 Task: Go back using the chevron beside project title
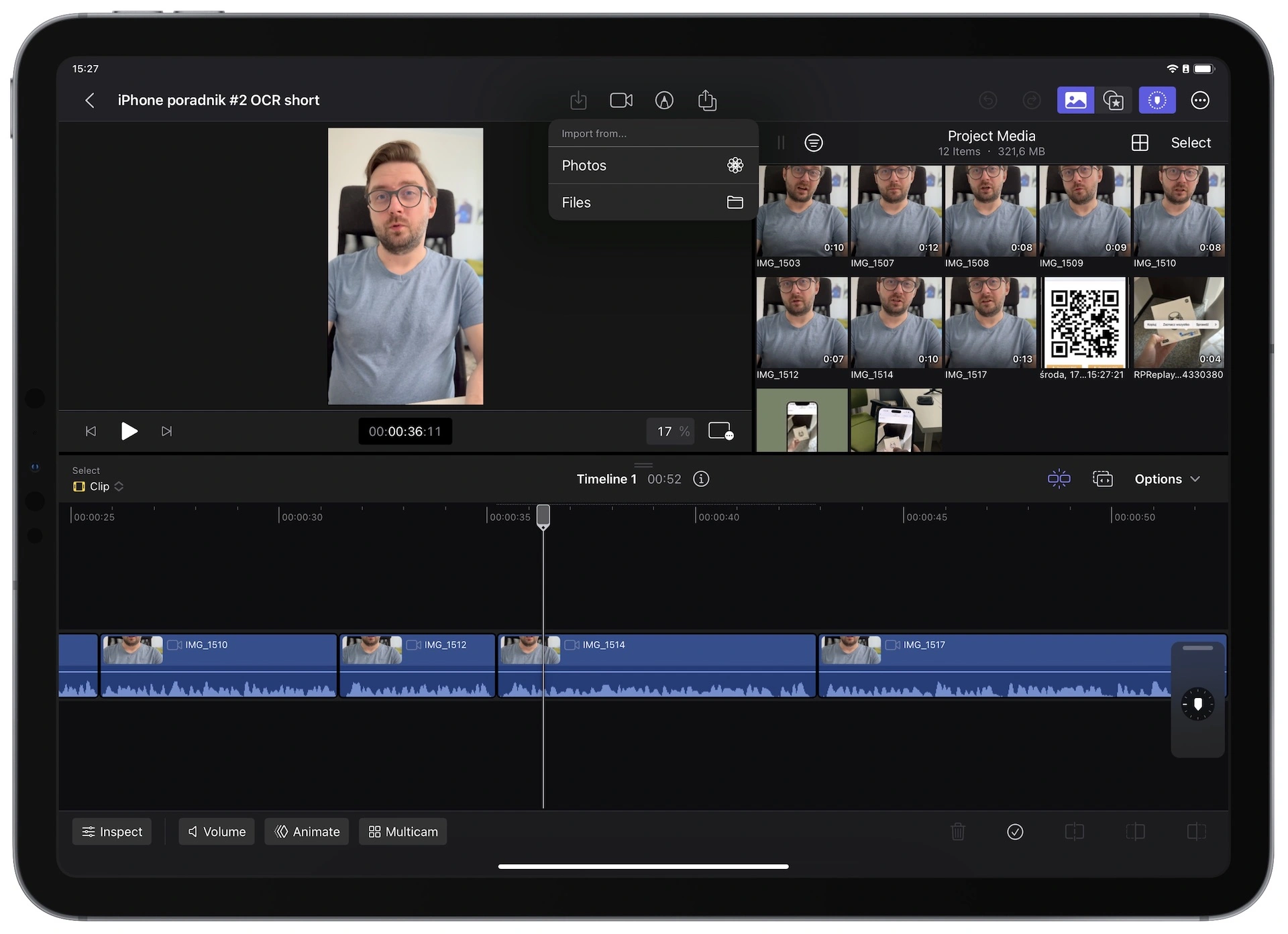(90, 101)
